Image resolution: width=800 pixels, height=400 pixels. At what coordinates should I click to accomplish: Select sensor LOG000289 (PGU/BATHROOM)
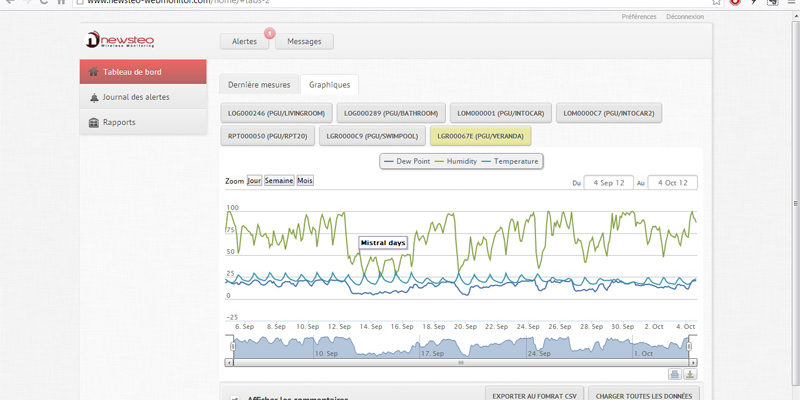coord(391,113)
